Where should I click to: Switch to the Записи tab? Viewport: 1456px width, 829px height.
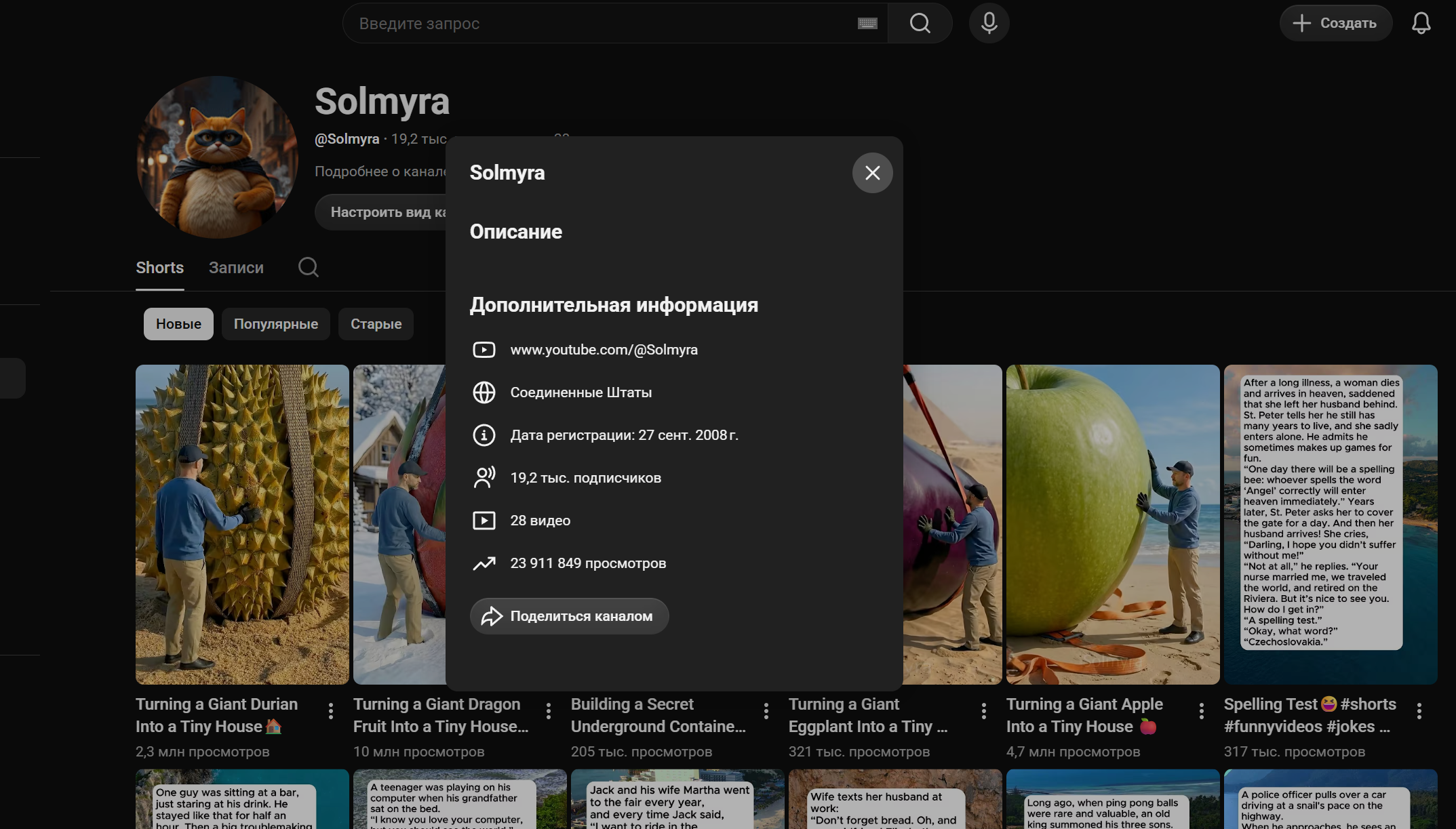(236, 268)
